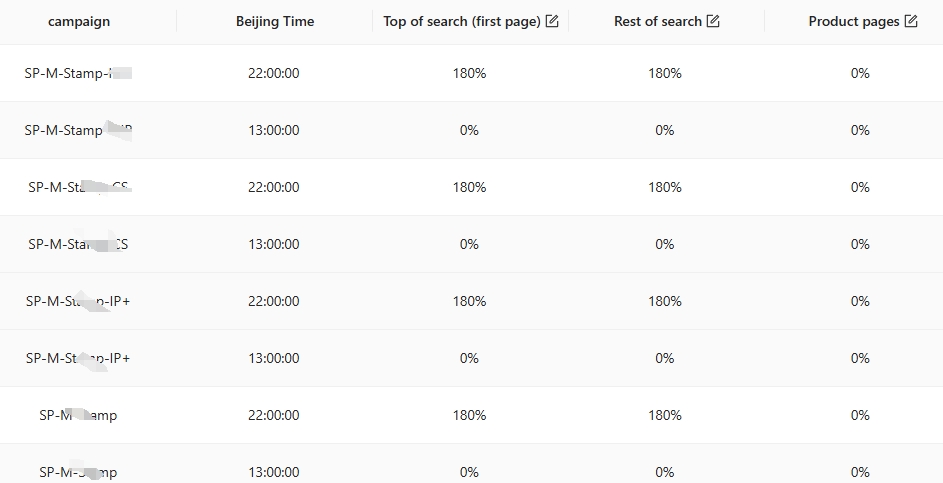Click the Rest of search header text
The height and width of the screenshot is (483, 943).
tap(658, 22)
